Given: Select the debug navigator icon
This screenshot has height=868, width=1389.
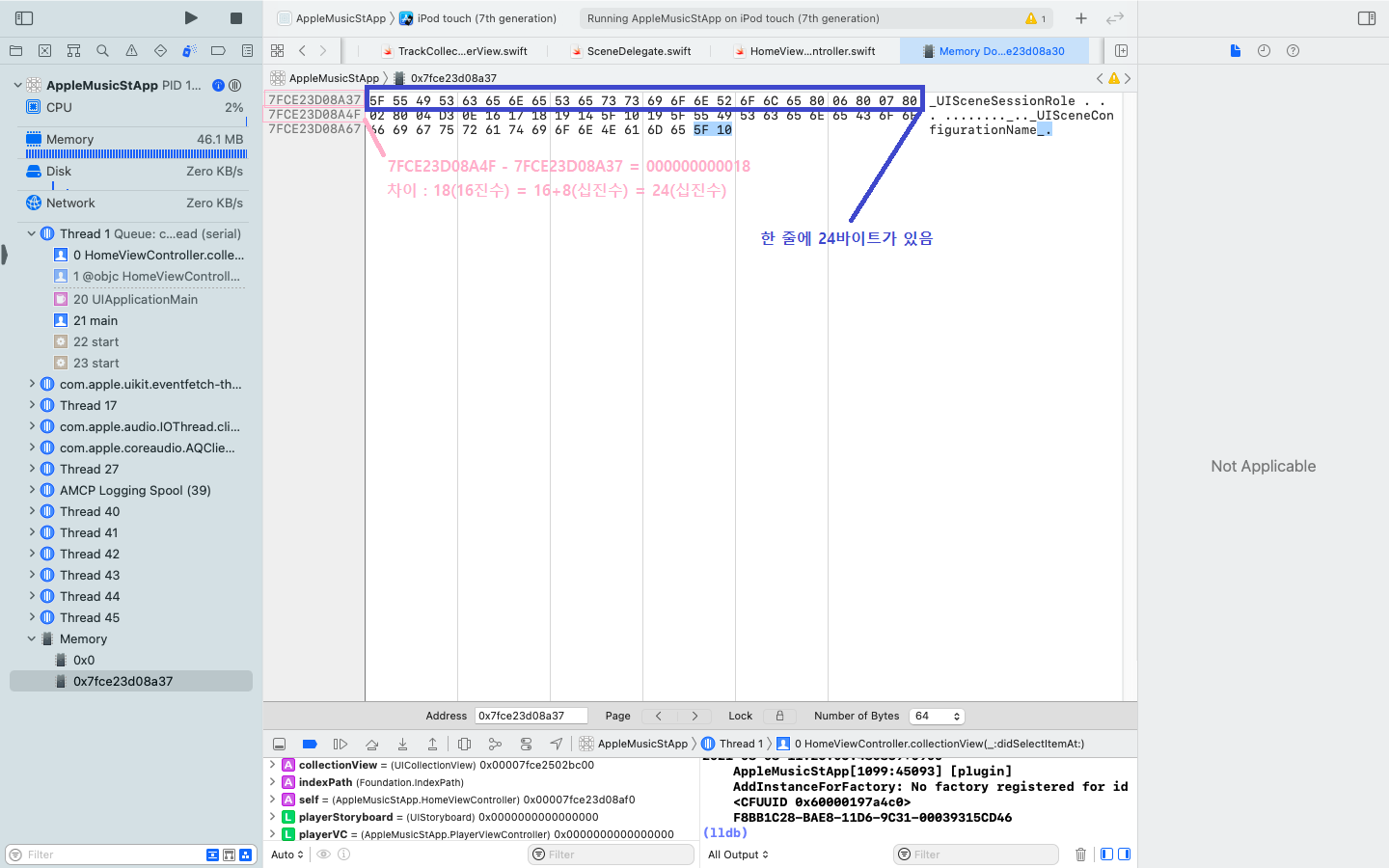Looking at the screenshot, I should pyautogui.click(x=189, y=51).
